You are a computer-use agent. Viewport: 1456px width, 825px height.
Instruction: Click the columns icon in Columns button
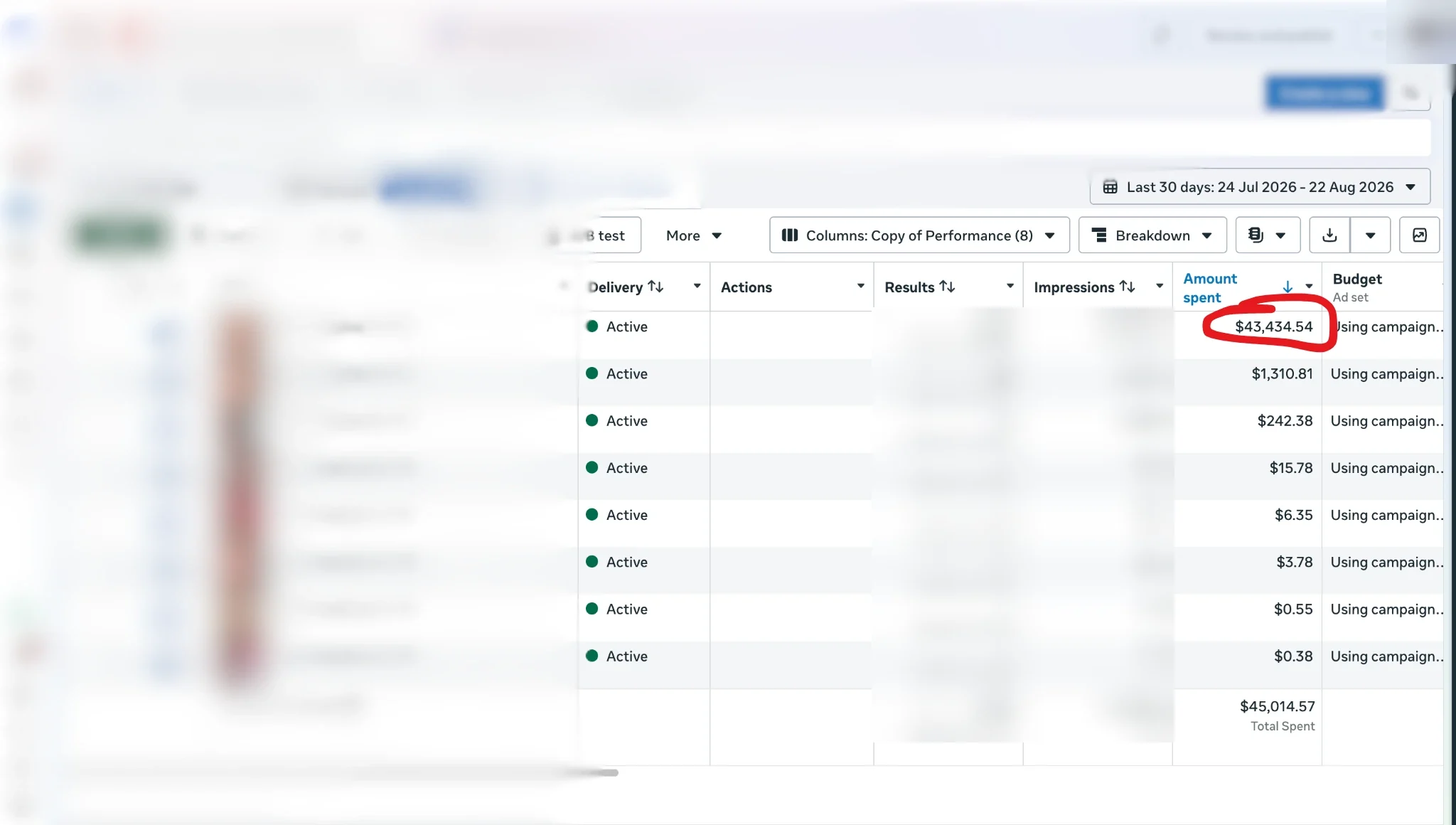point(790,235)
